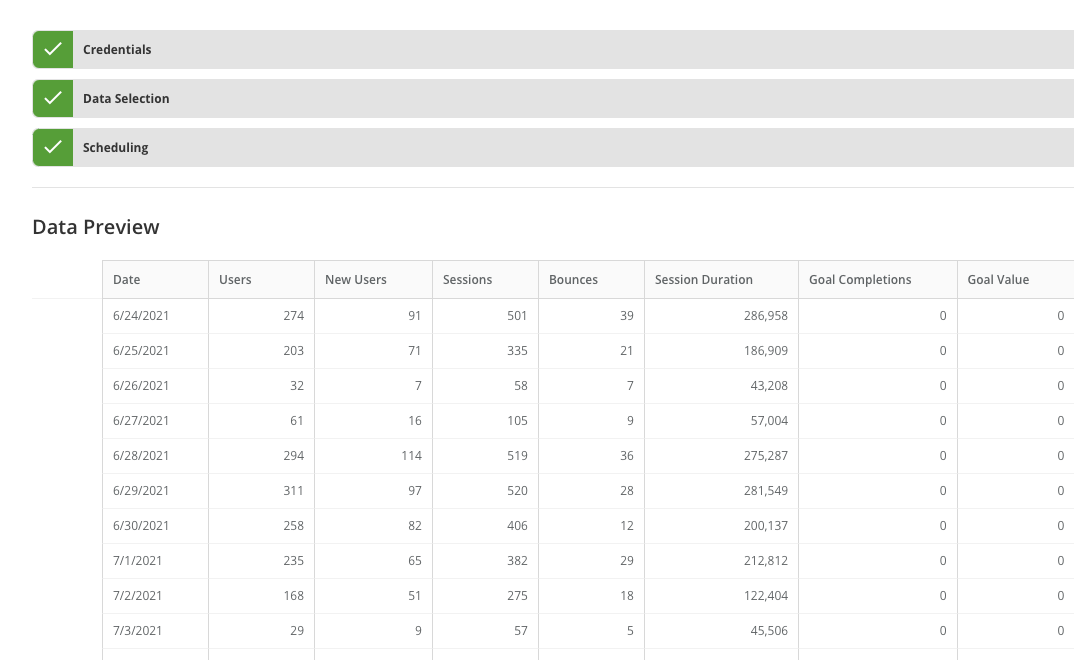Expand the Credentials section
Viewport: 1074px width, 669px height.
(x=118, y=49)
